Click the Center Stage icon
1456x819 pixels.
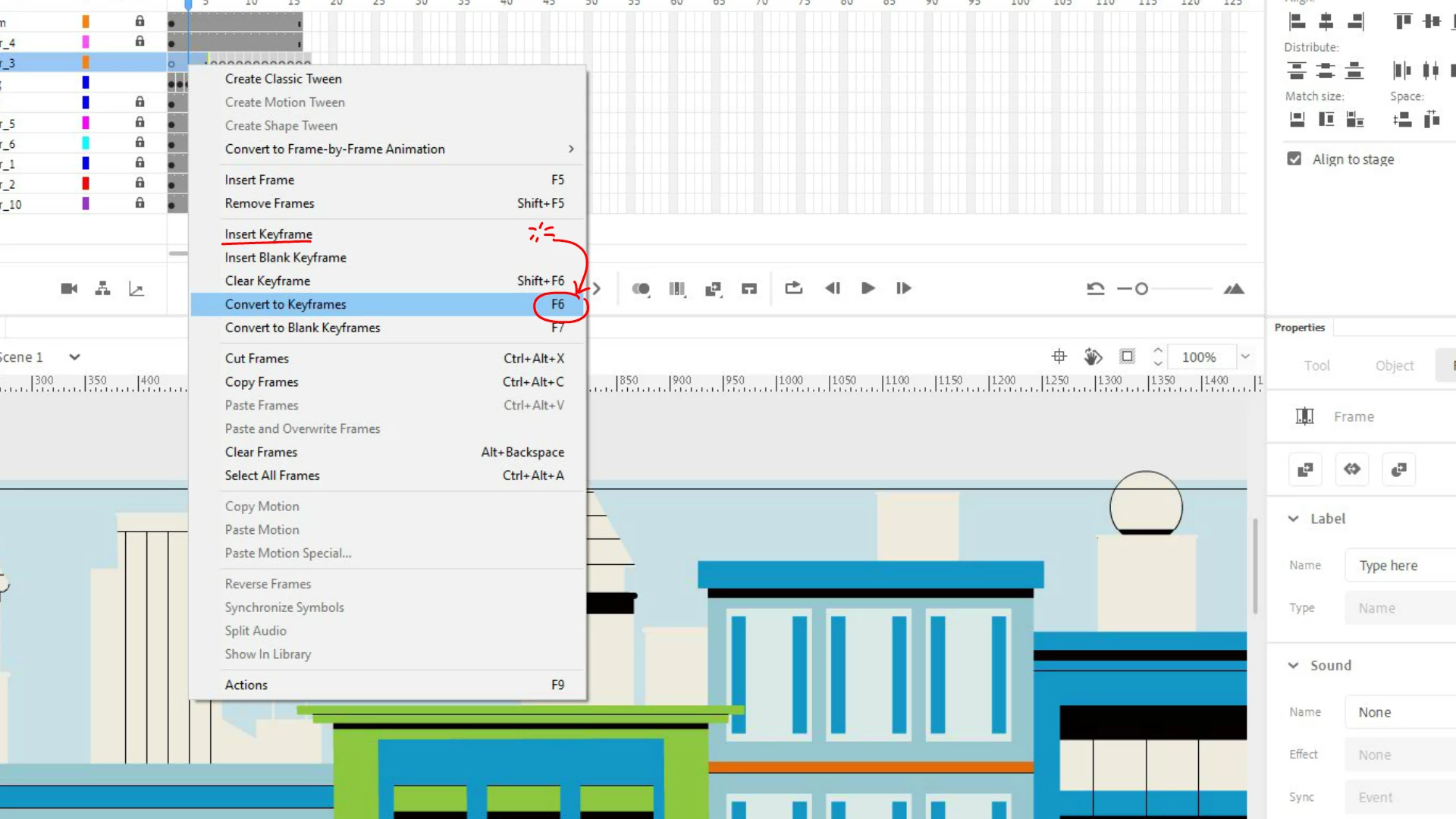coord(1059,356)
